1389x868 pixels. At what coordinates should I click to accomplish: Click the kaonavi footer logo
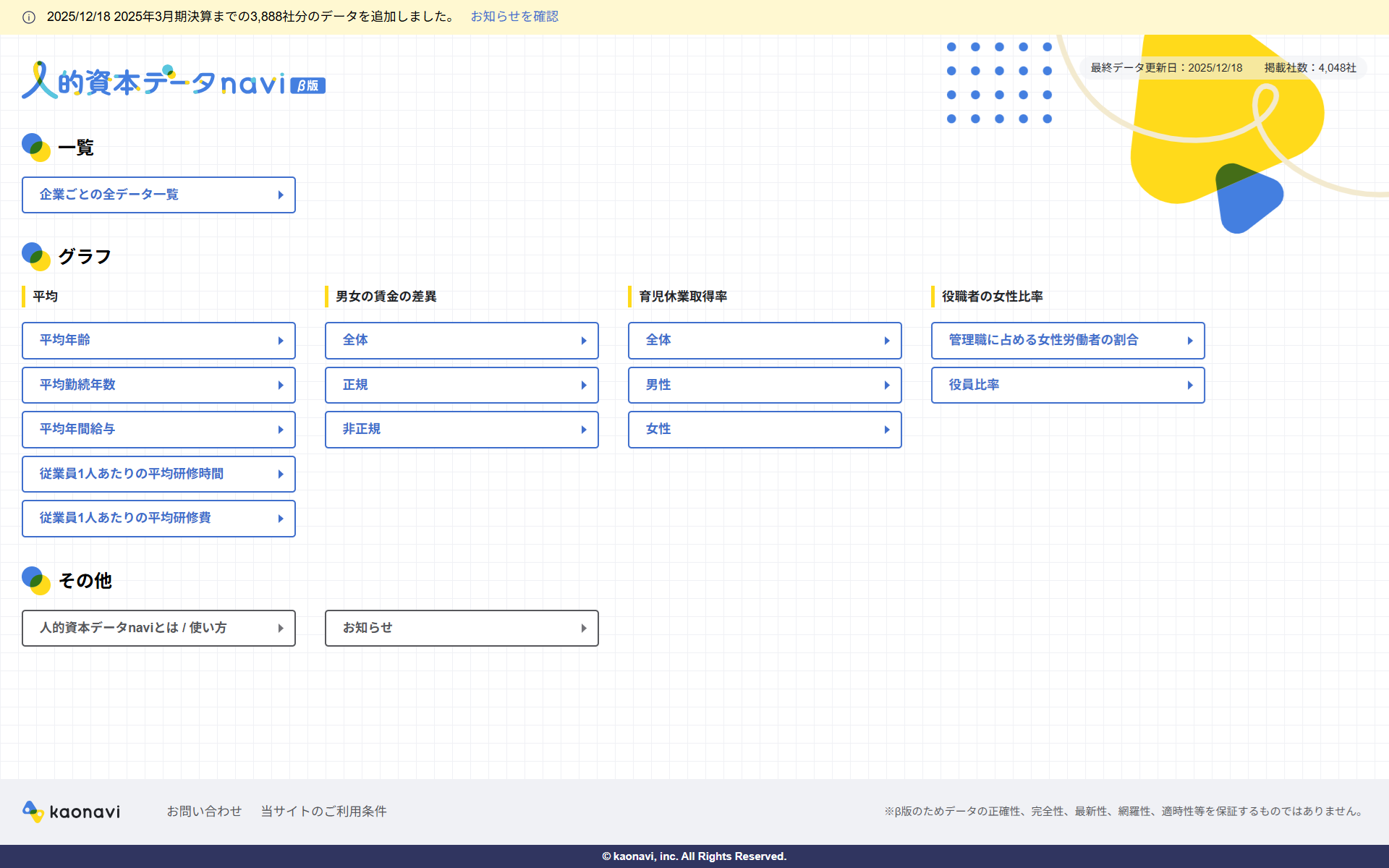(x=72, y=812)
